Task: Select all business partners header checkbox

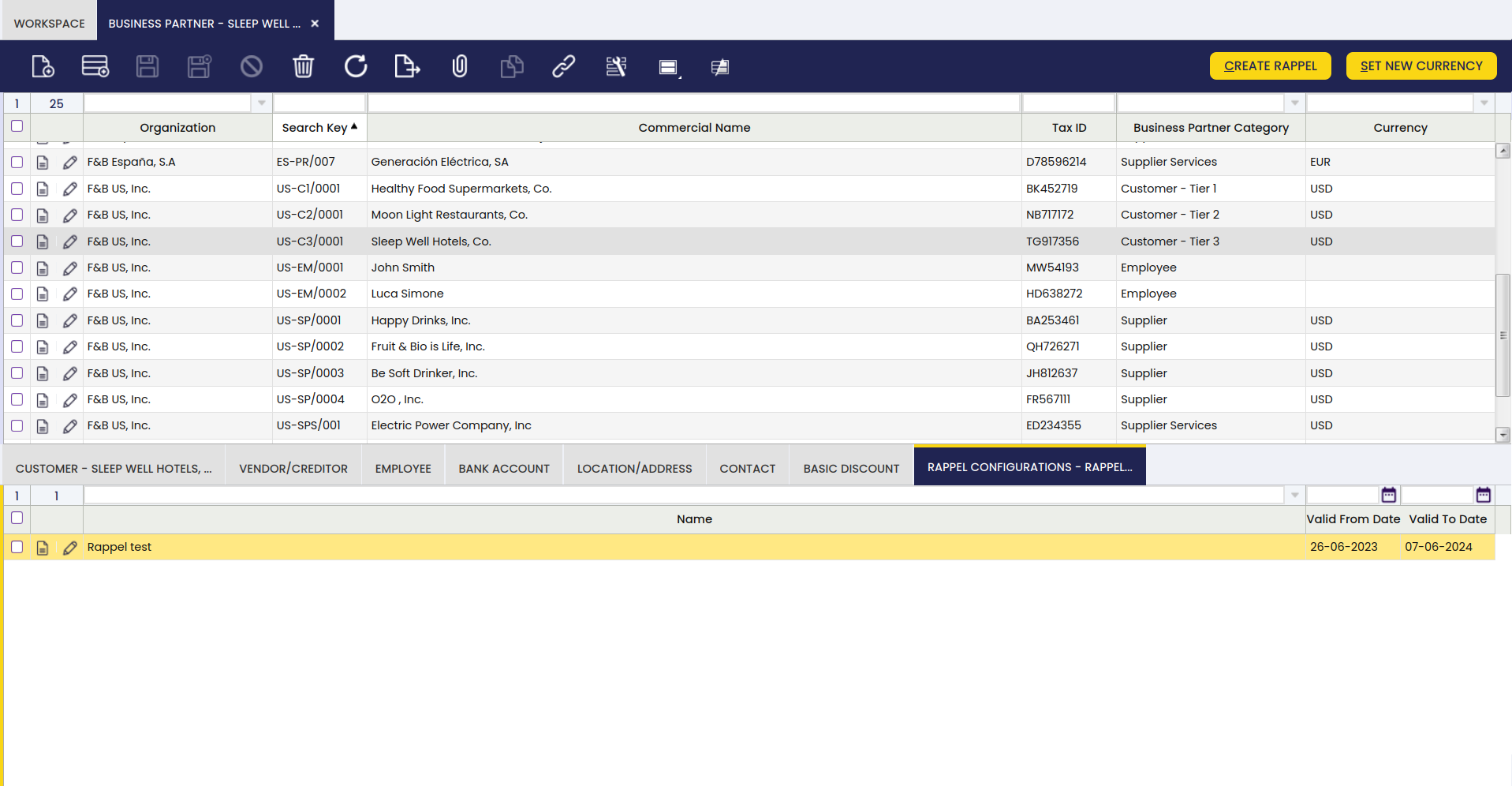Action: point(17,125)
